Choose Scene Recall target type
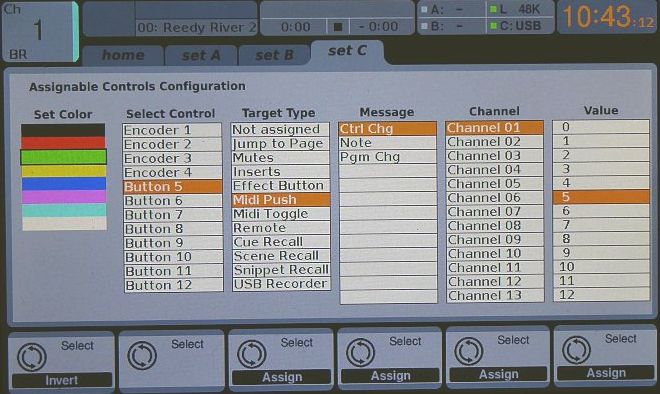Image resolution: width=660 pixels, height=394 pixels. tap(282, 256)
